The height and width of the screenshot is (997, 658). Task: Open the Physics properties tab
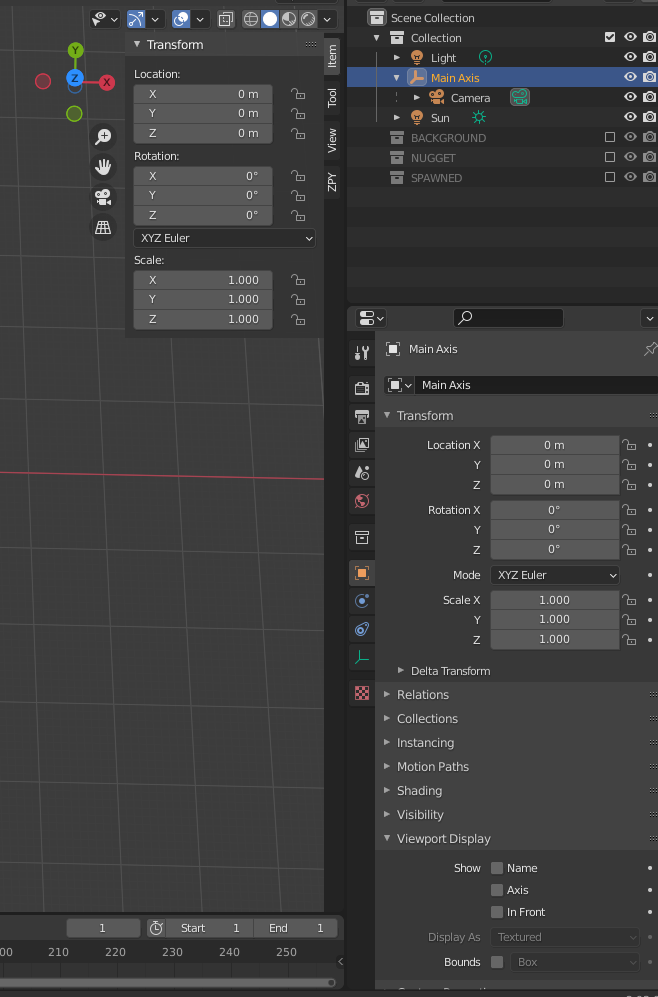[x=362, y=601]
